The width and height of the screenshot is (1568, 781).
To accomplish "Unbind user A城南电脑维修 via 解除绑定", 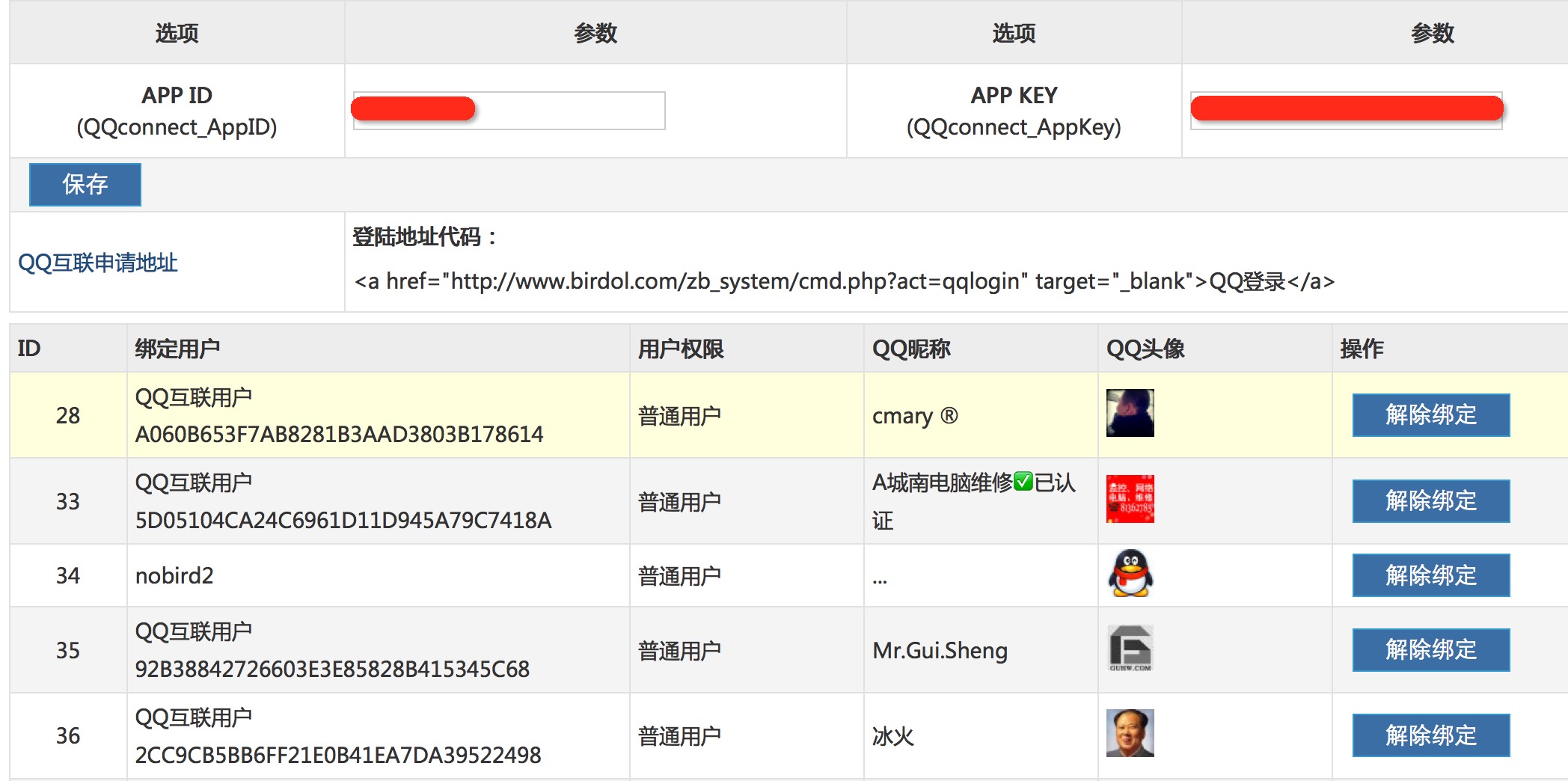I will [x=1431, y=501].
